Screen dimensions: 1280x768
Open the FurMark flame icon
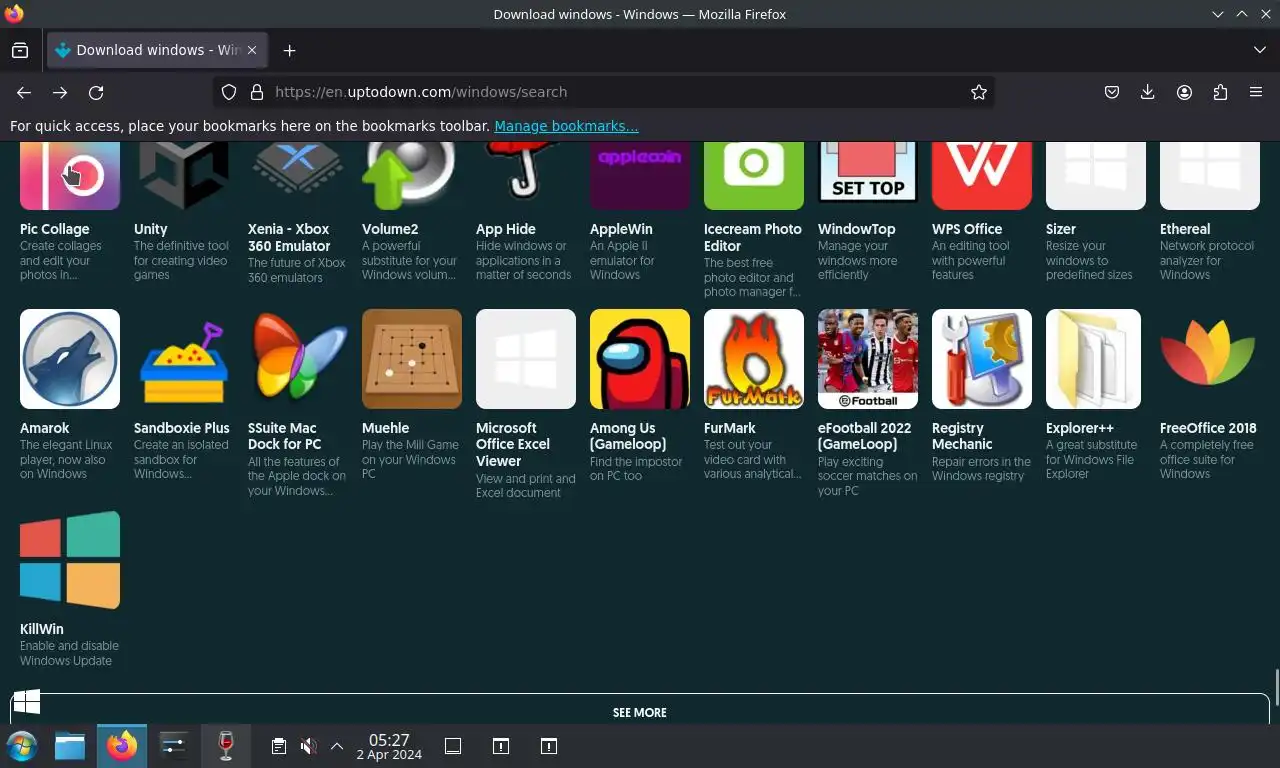754,359
